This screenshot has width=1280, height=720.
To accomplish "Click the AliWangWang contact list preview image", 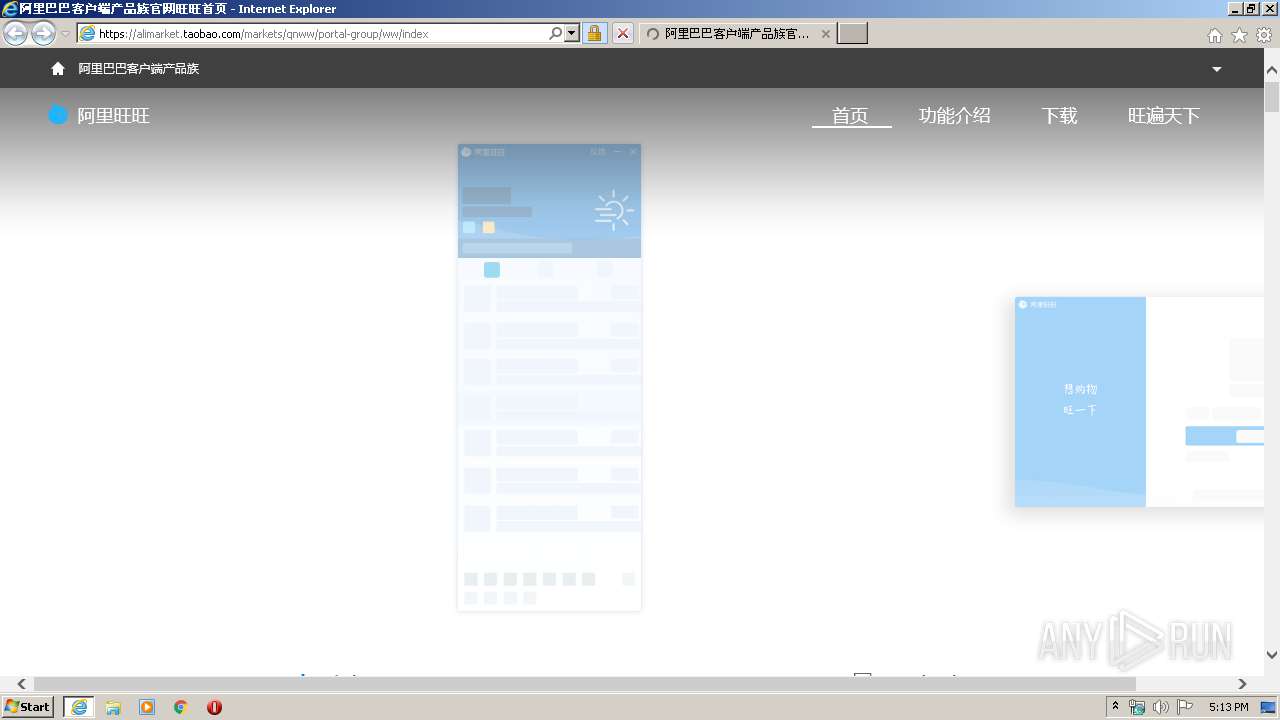I will coord(549,377).
